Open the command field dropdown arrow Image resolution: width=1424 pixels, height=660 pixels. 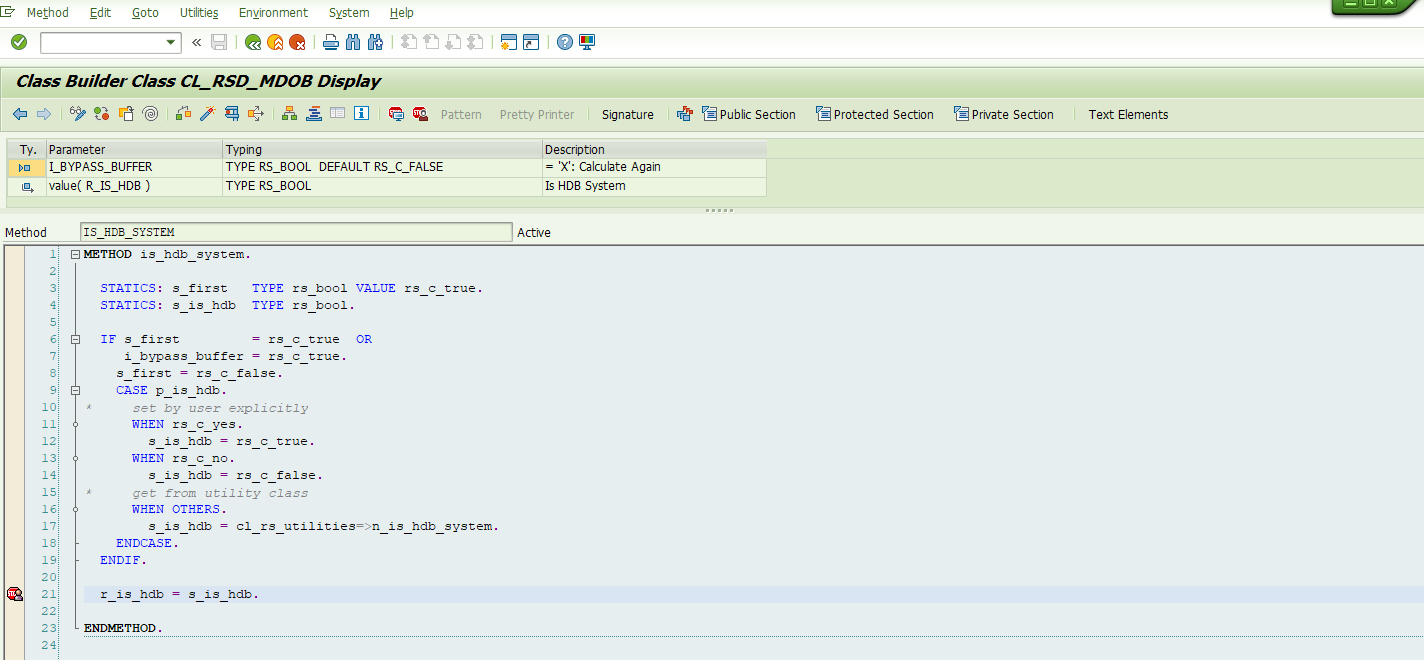click(x=171, y=42)
